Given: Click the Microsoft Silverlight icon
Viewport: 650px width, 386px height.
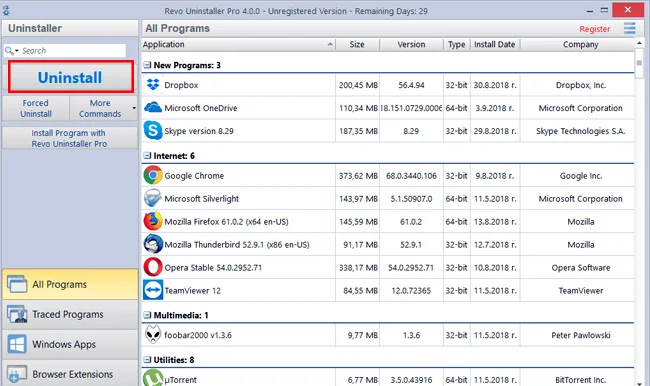Looking at the screenshot, I should 153,198.
